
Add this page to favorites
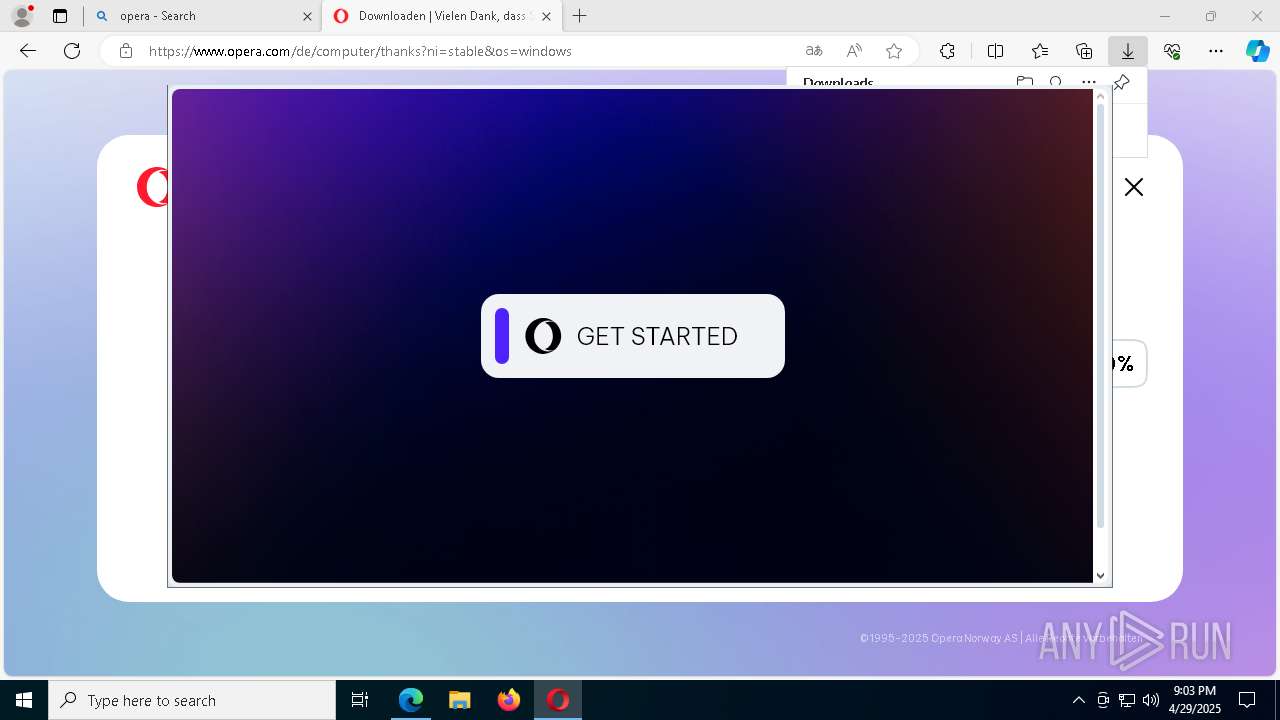point(894,51)
